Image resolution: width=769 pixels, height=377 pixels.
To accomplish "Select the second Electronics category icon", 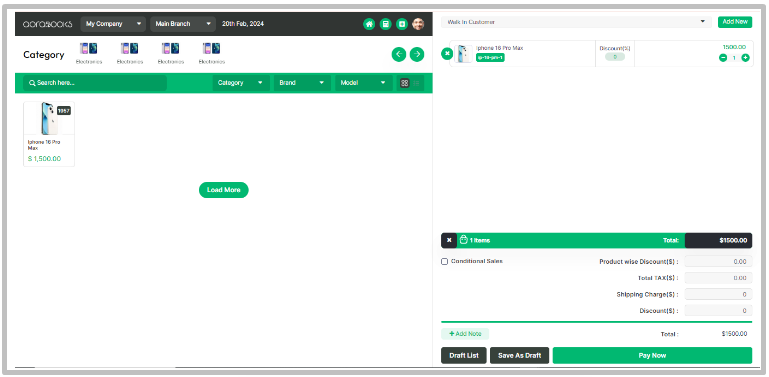I will point(129,49).
